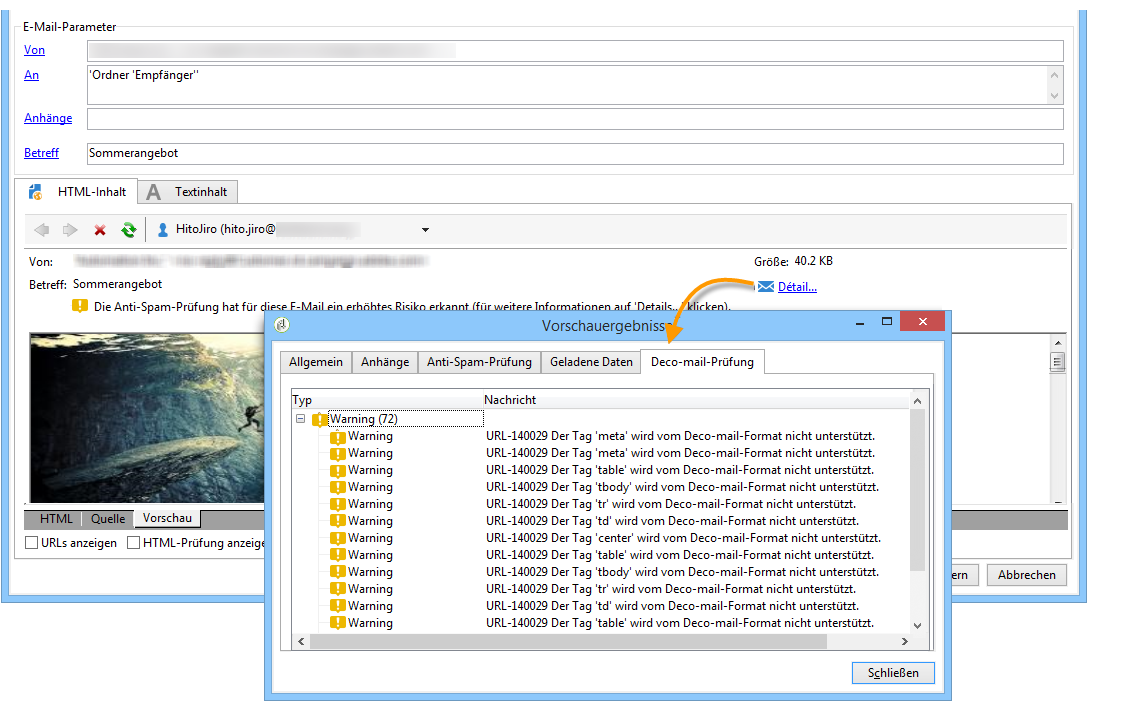Click the email preview image thumbnail
The width and height of the screenshot is (1121, 716).
coord(147,418)
